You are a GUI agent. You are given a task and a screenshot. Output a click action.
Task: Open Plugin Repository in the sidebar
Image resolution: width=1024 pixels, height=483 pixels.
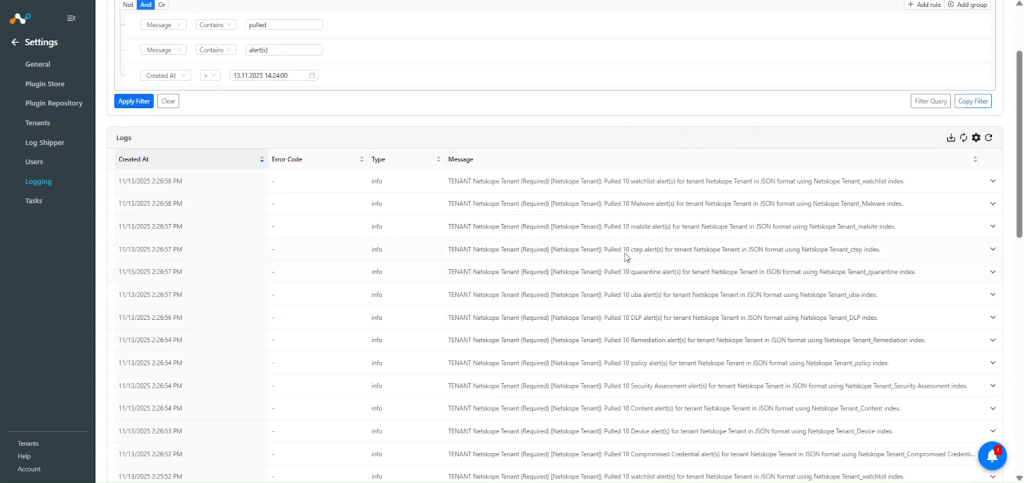[x=54, y=103]
